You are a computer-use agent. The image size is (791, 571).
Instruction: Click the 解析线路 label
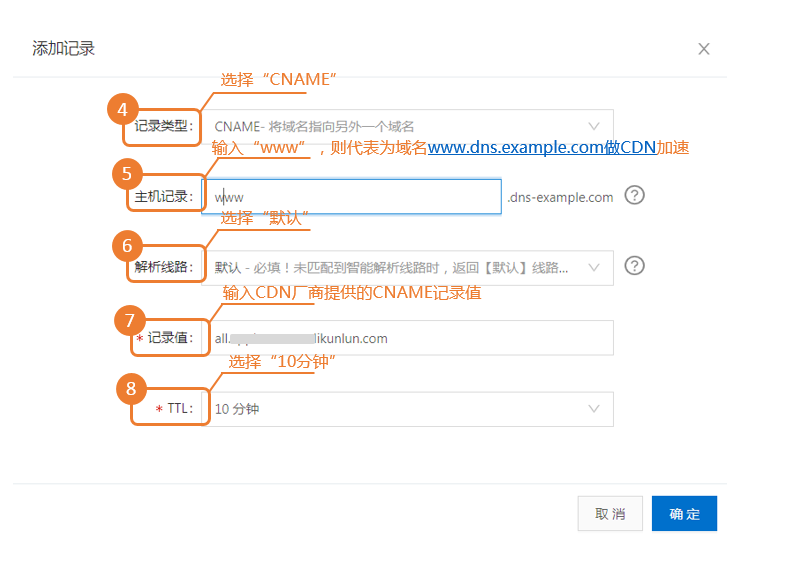(164, 267)
